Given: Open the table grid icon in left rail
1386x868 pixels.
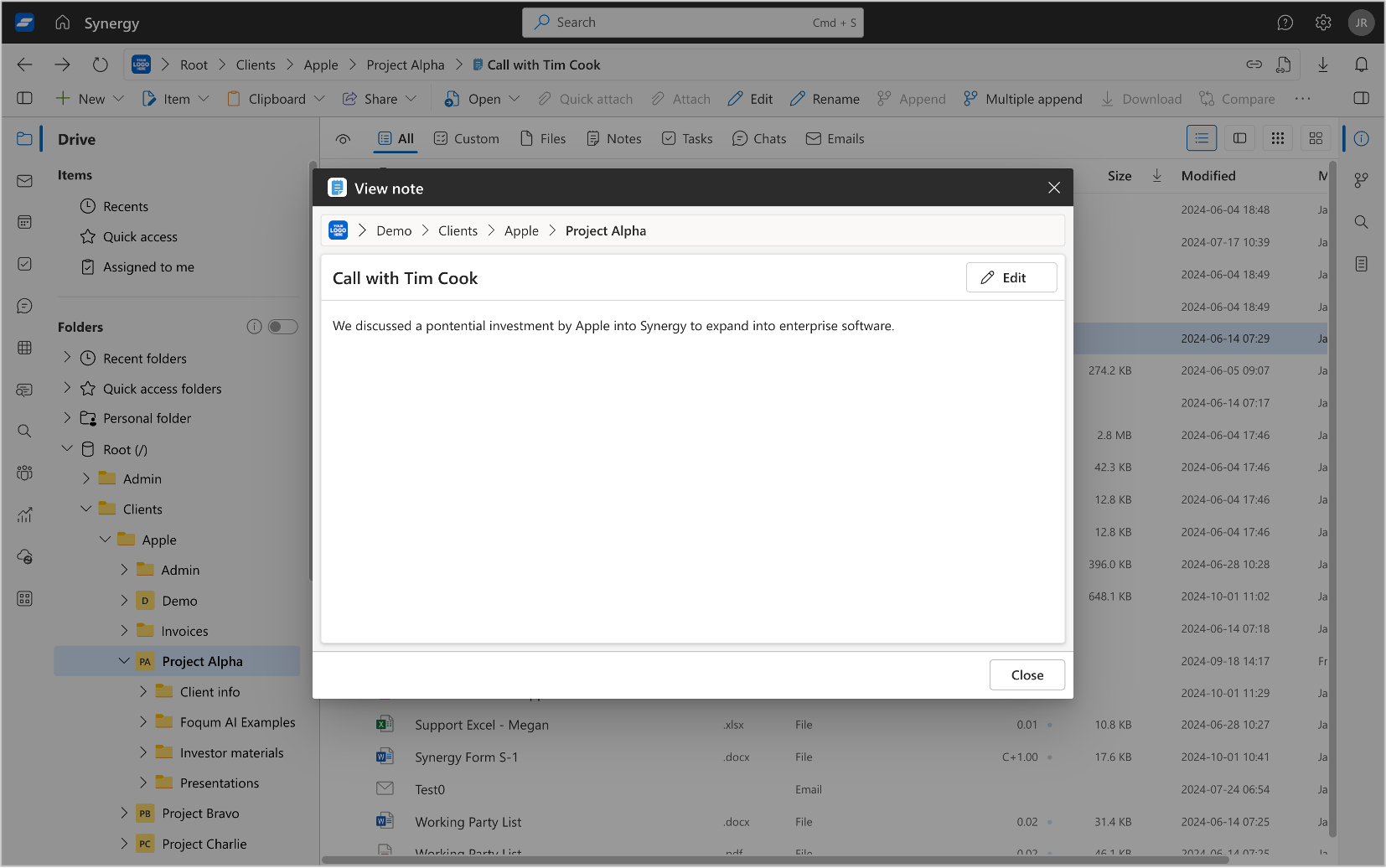Looking at the screenshot, I should tap(25, 348).
